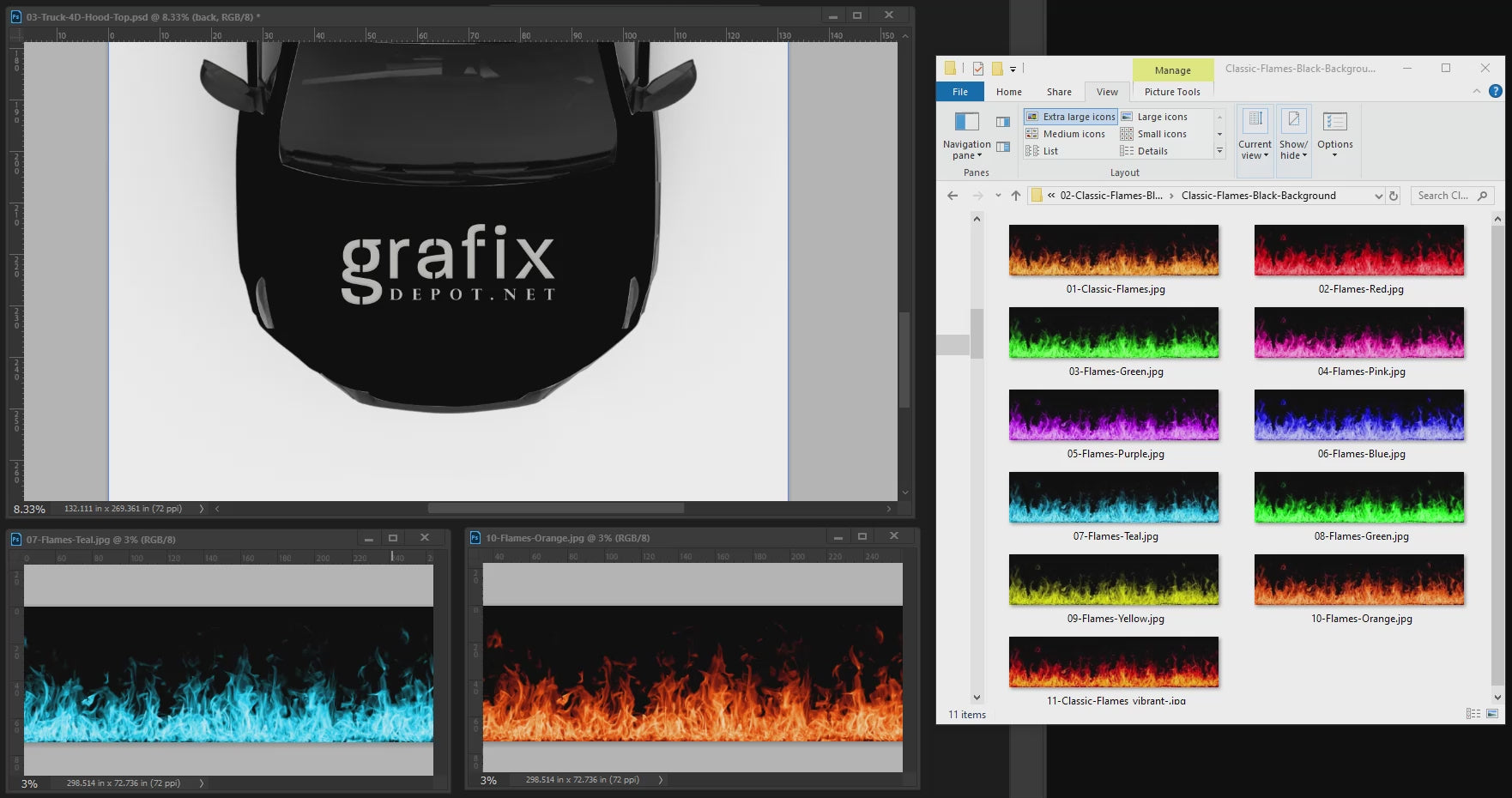Select 05-Flames-Purple.jpg file
Viewport: 1512px width, 798px height.
[1114, 414]
